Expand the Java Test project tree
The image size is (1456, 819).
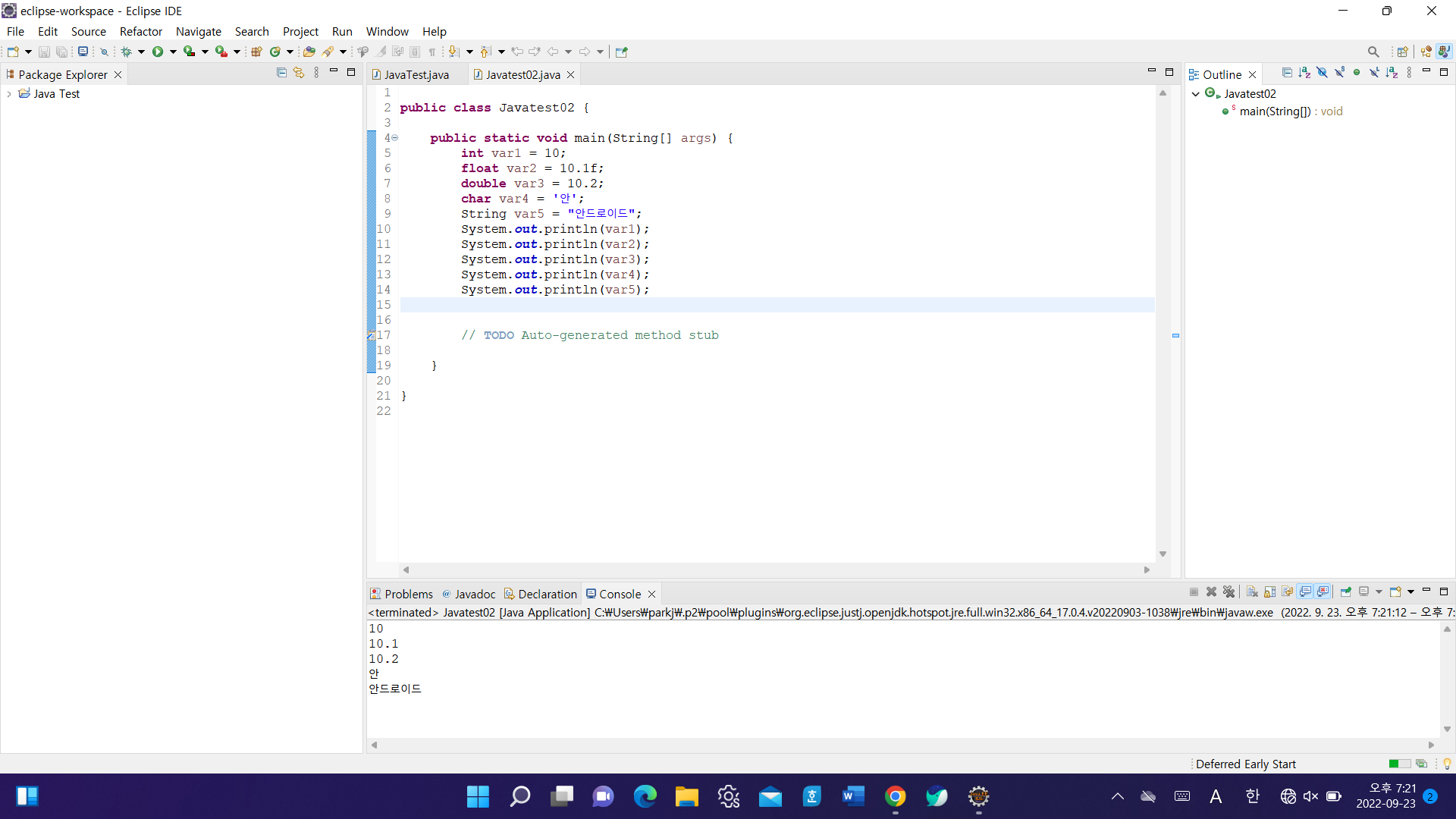pos(9,94)
